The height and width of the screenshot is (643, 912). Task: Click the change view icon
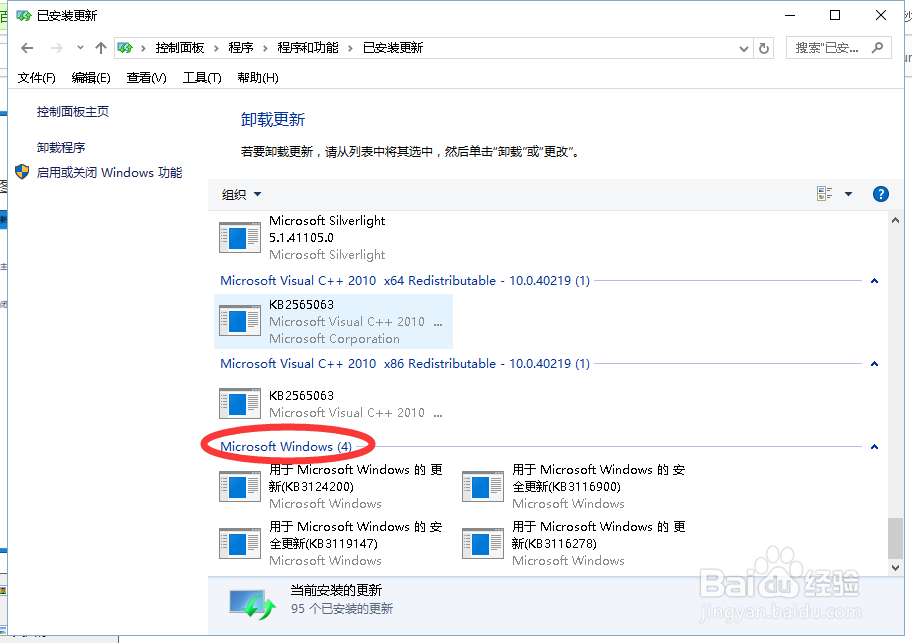pyautogui.click(x=824, y=194)
